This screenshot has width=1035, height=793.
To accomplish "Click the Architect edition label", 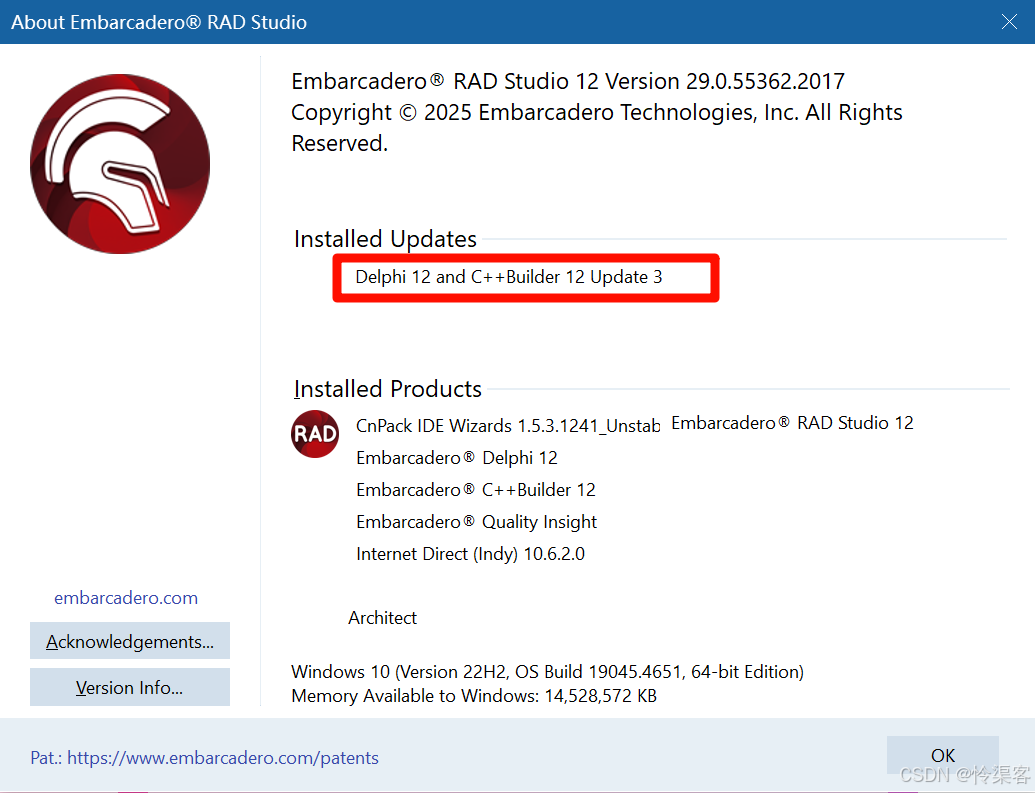I will [x=382, y=617].
